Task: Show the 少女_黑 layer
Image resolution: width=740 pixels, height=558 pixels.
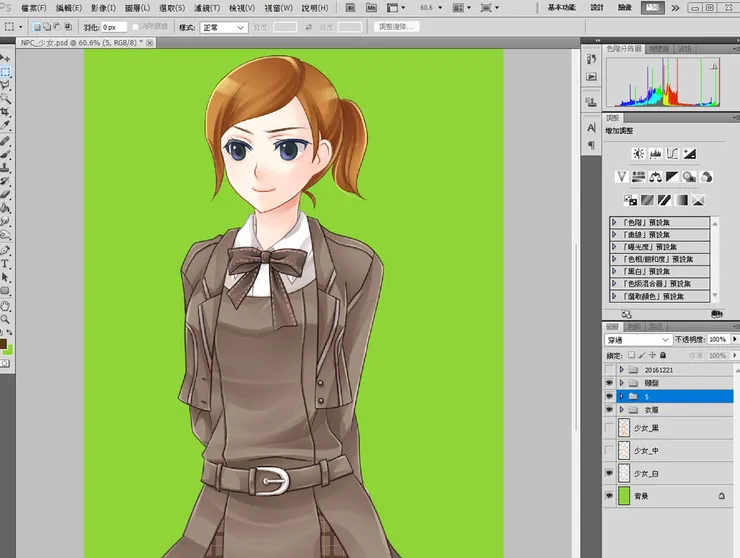Action: tap(610, 428)
